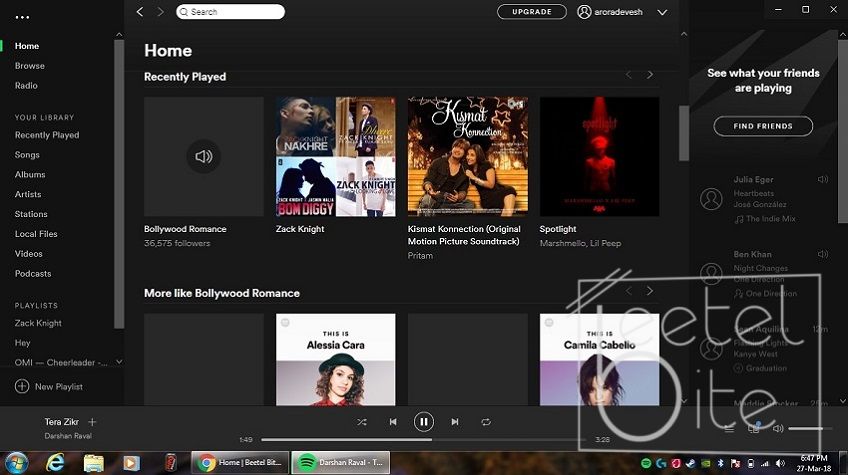Add Tera Zikr to your library
The height and width of the screenshot is (475, 848).
pos(92,422)
